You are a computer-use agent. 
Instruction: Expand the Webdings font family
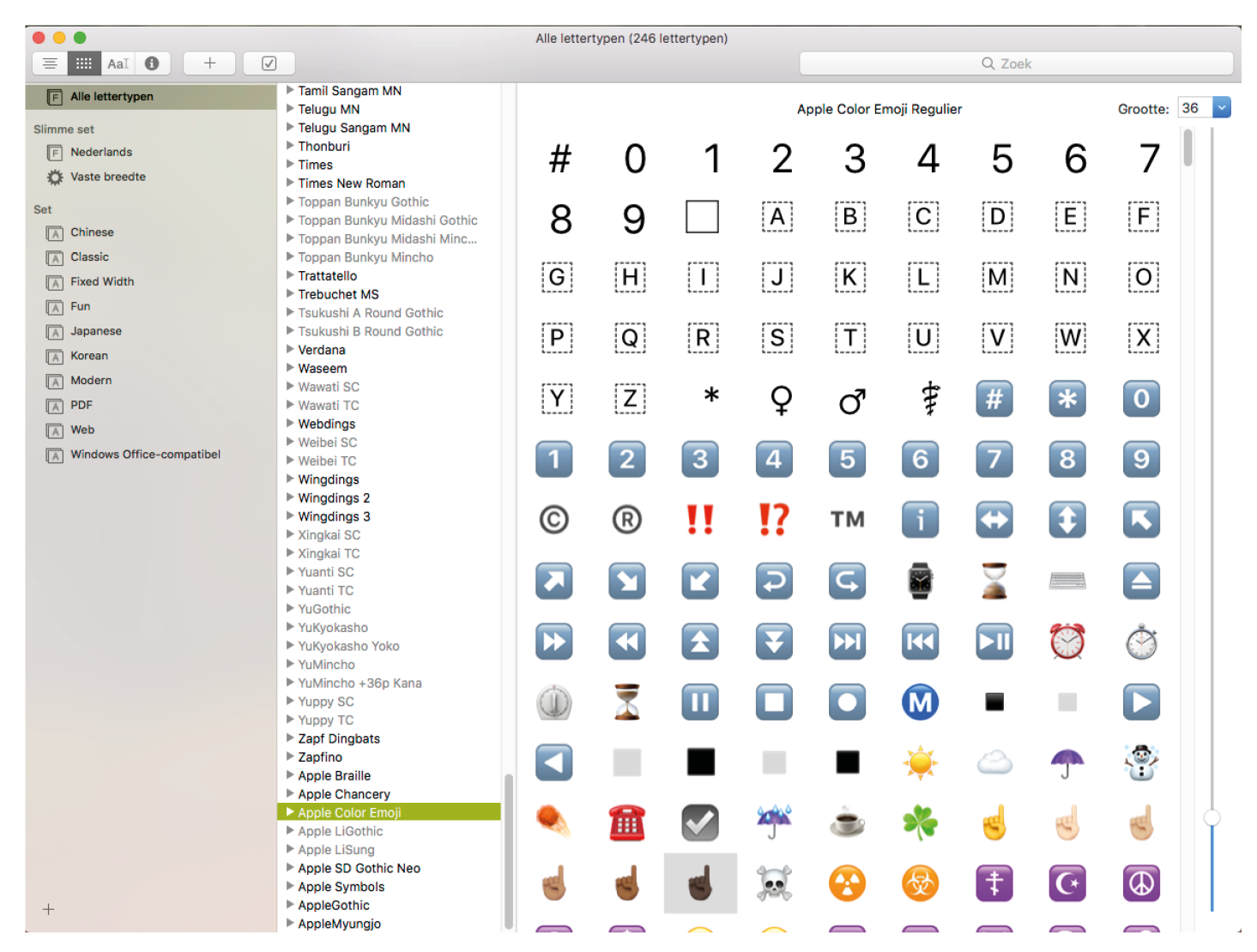pos(291,423)
